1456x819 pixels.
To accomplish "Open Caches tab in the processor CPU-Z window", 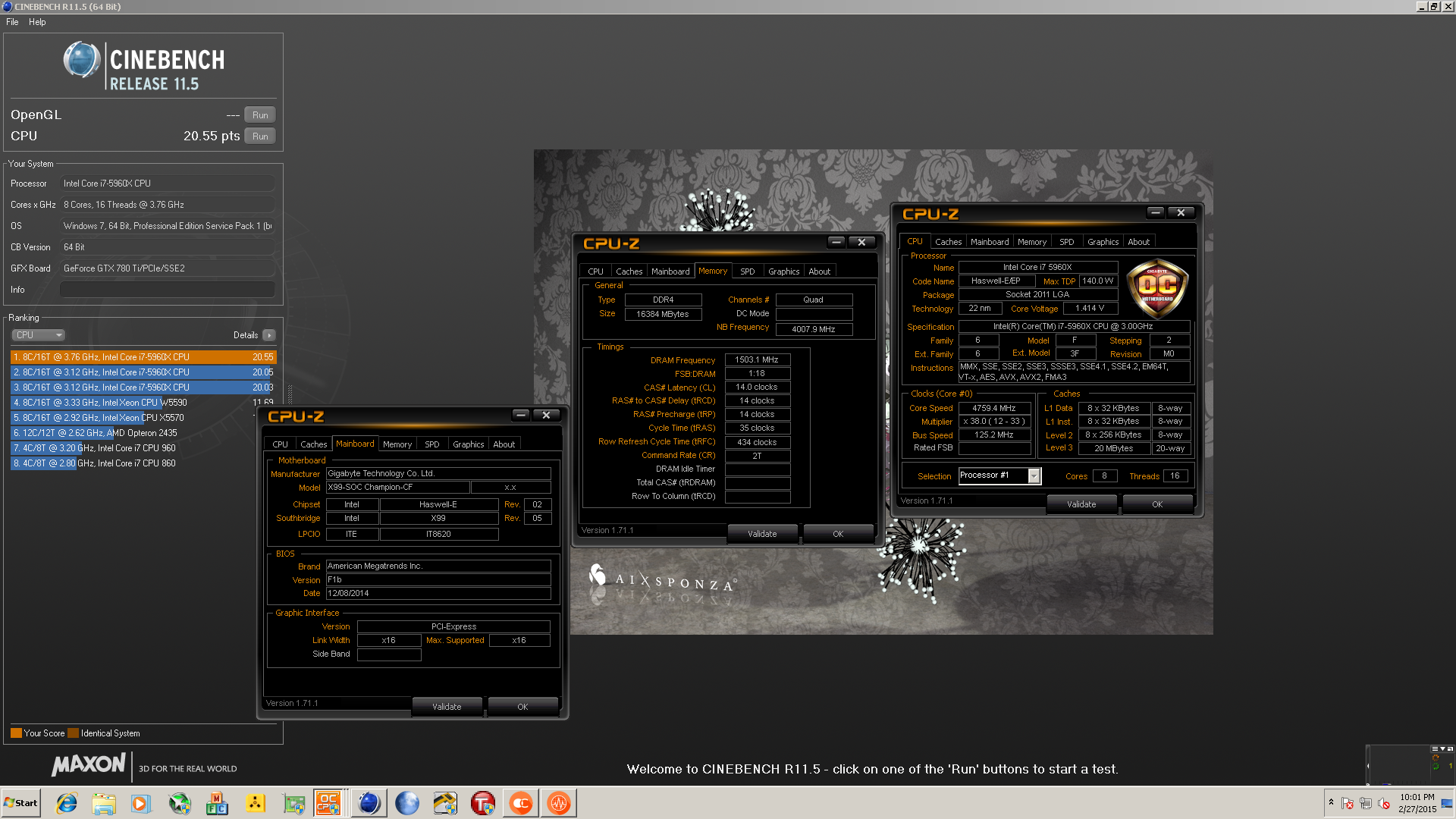I will pyautogui.click(x=948, y=242).
